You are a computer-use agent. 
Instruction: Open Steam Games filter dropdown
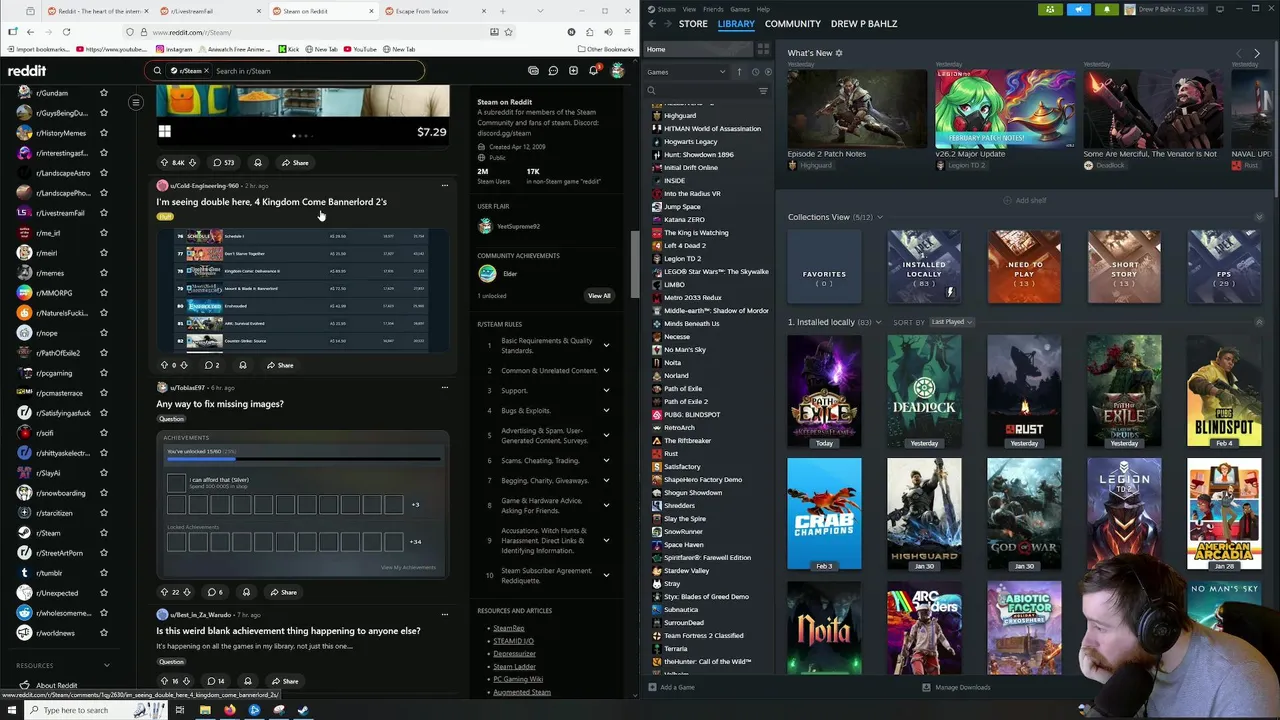pos(687,72)
